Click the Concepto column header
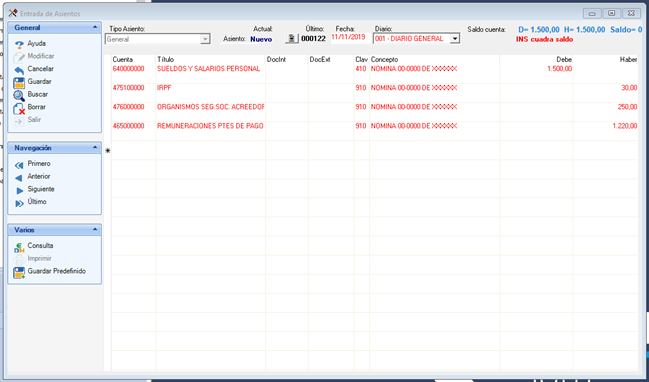The height and width of the screenshot is (382, 649). coord(384,60)
